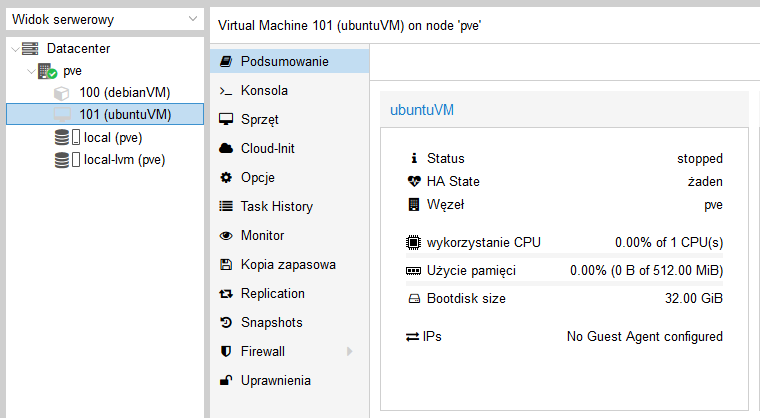The image size is (760, 418).
Task: Open the Widok serwerowy view dropdown
Action: [x=104, y=19]
